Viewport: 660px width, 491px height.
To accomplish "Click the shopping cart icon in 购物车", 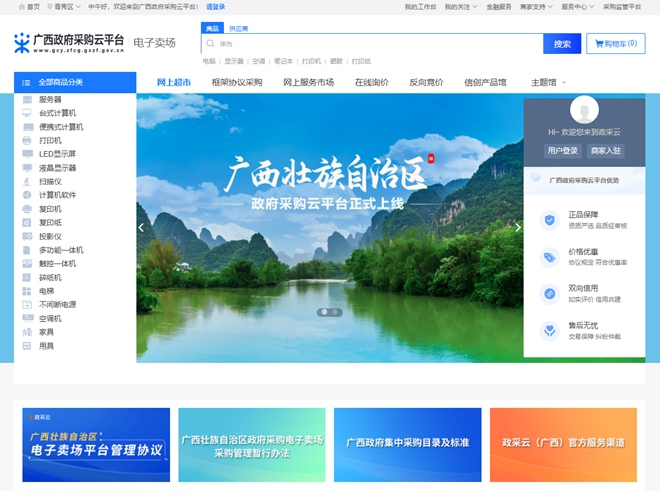I will click(598, 44).
